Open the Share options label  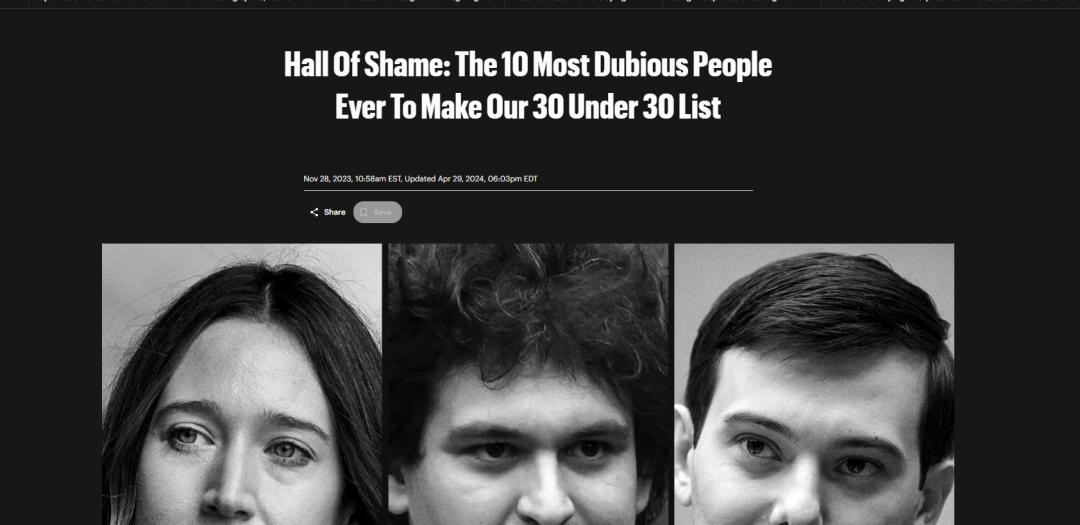point(335,212)
